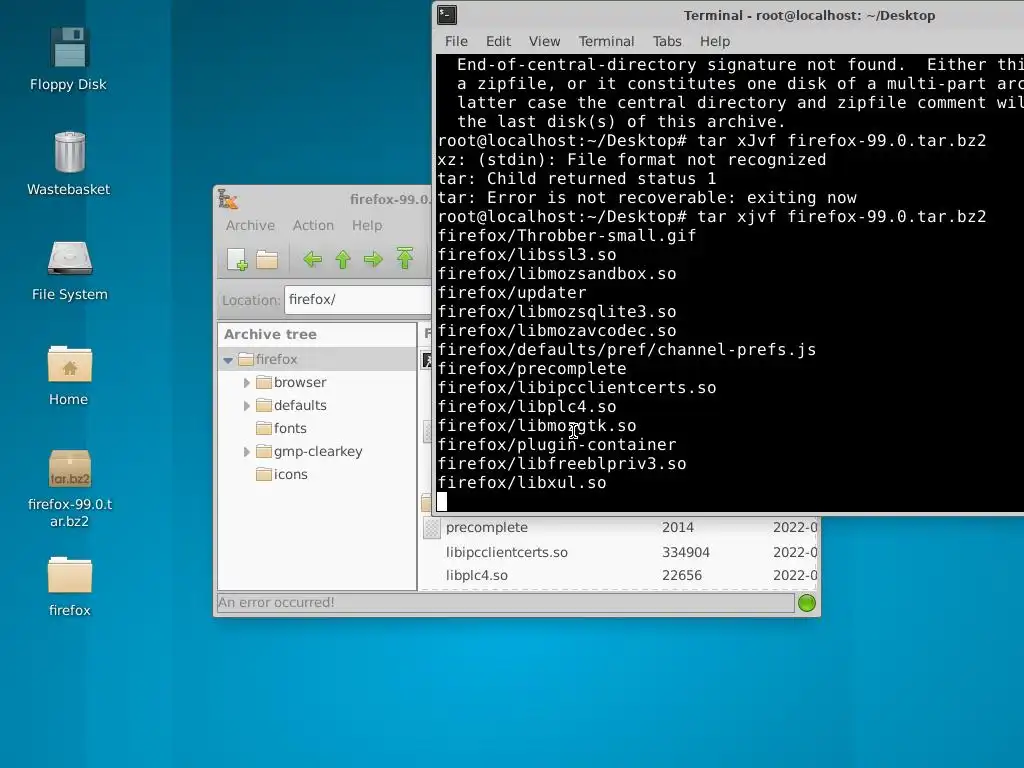Screen dimensions: 1024x768
Task: Click the terminal line firefox/libxul.so
Action: (x=522, y=483)
